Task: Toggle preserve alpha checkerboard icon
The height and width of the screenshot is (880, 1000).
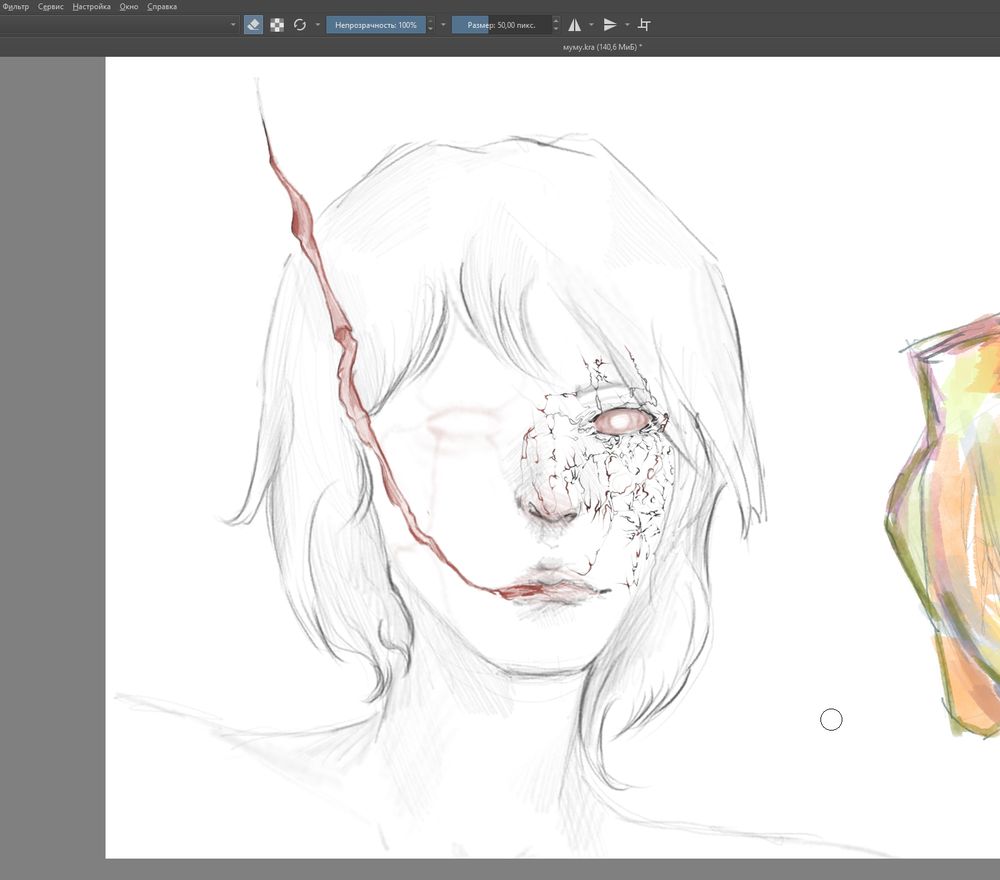Action: pyautogui.click(x=277, y=25)
